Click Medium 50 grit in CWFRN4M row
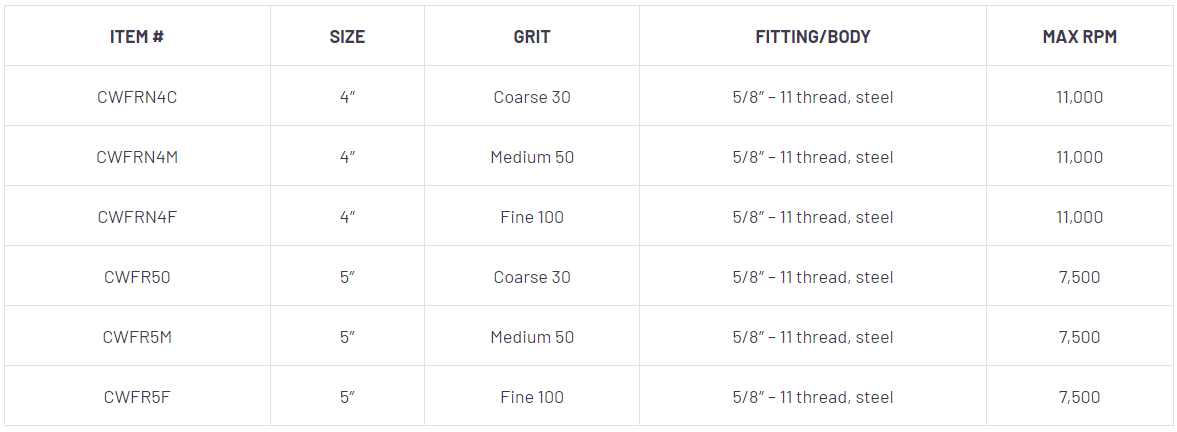Screen dimensions: 1177x432 point(532,157)
